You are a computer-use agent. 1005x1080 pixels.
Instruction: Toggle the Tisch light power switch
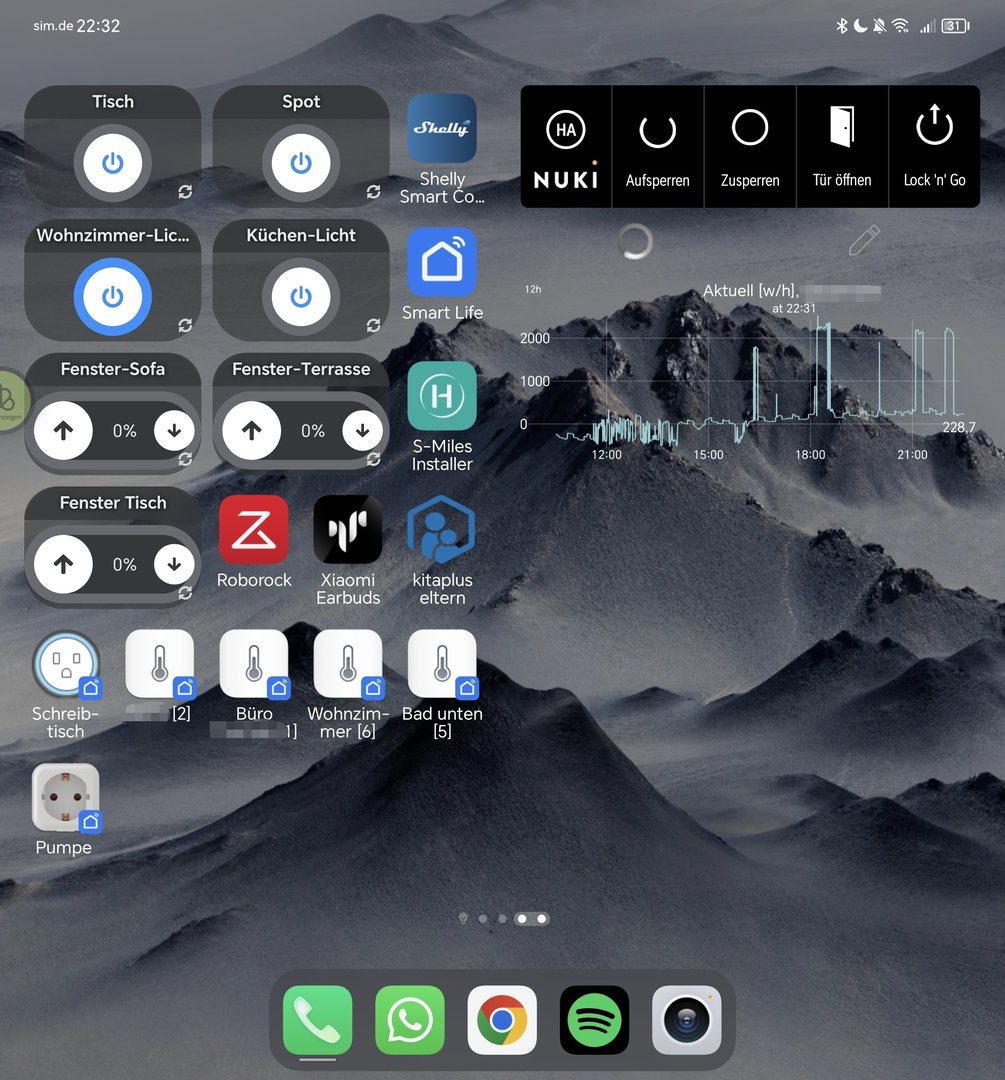(113, 163)
